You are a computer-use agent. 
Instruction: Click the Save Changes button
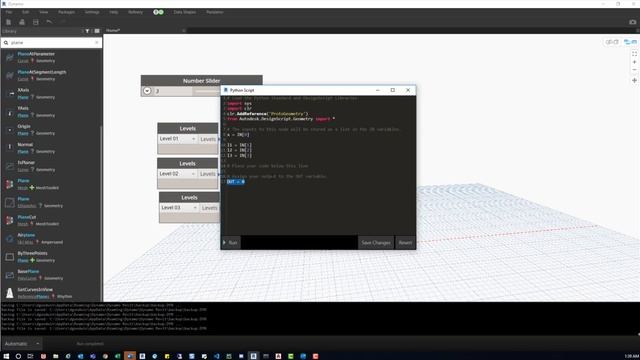376,243
